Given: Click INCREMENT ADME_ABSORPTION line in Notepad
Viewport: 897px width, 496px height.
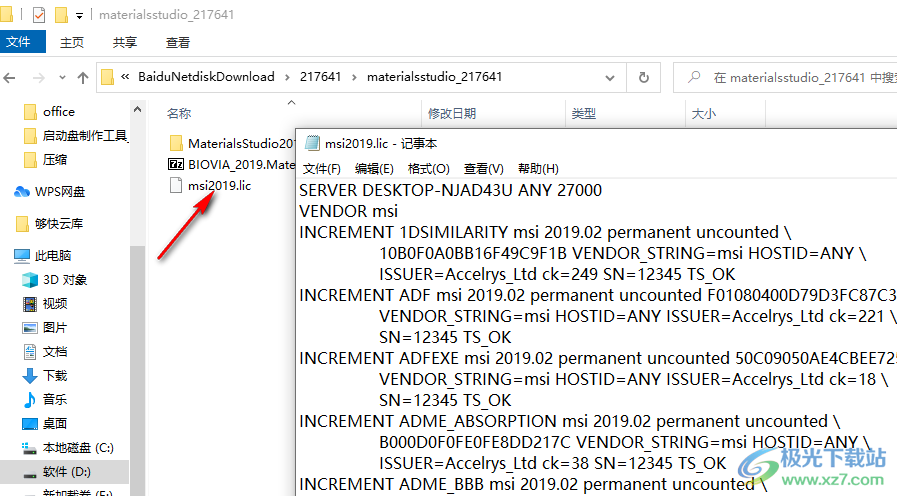Looking at the screenshot, I should (x=570, y=421).
